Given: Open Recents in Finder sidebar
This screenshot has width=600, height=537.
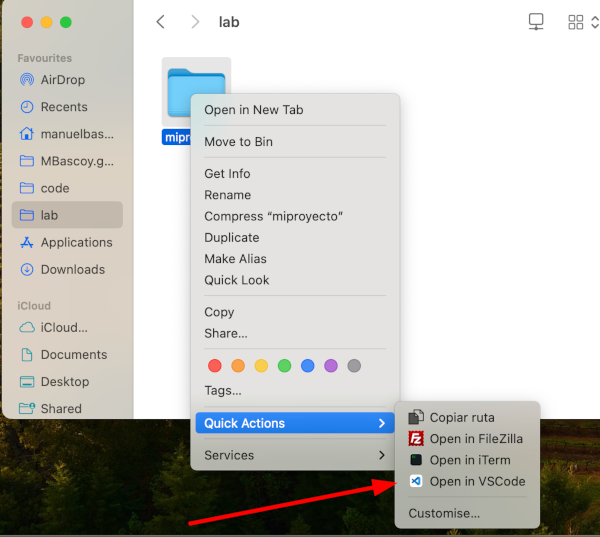Looking at the screenshot, I should 64,107.
